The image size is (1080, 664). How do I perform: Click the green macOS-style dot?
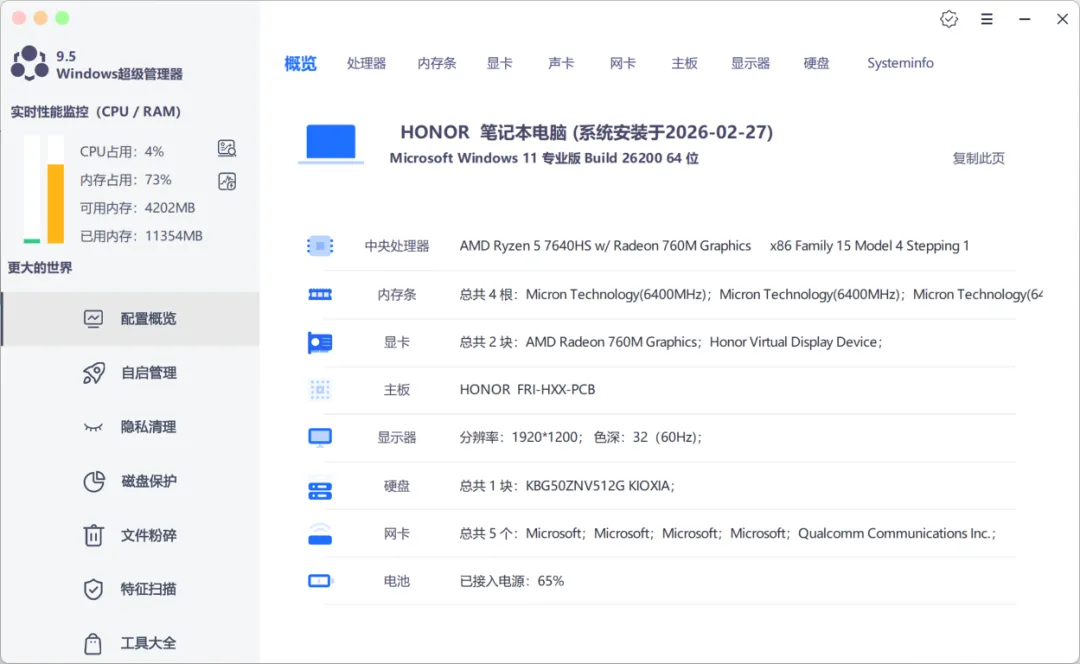[x=62, y=18]
